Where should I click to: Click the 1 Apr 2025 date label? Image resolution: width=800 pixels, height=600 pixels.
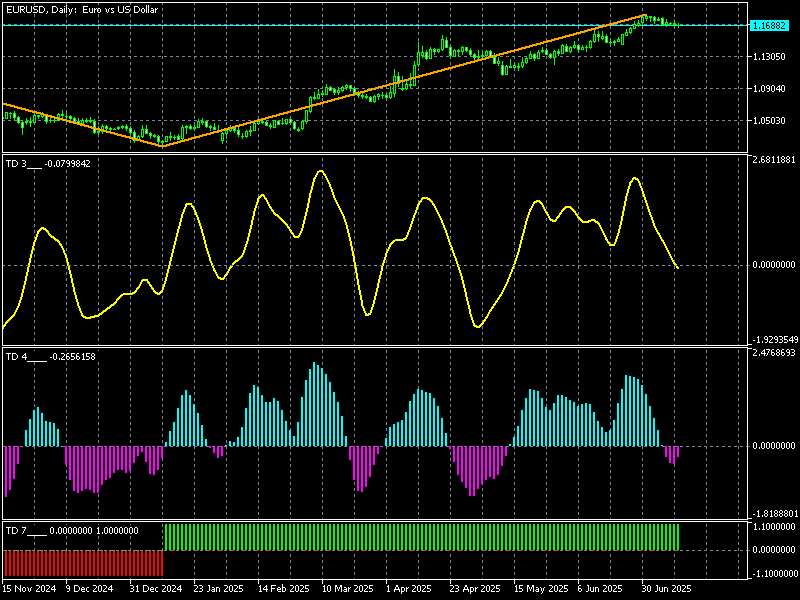pos(408,588)
